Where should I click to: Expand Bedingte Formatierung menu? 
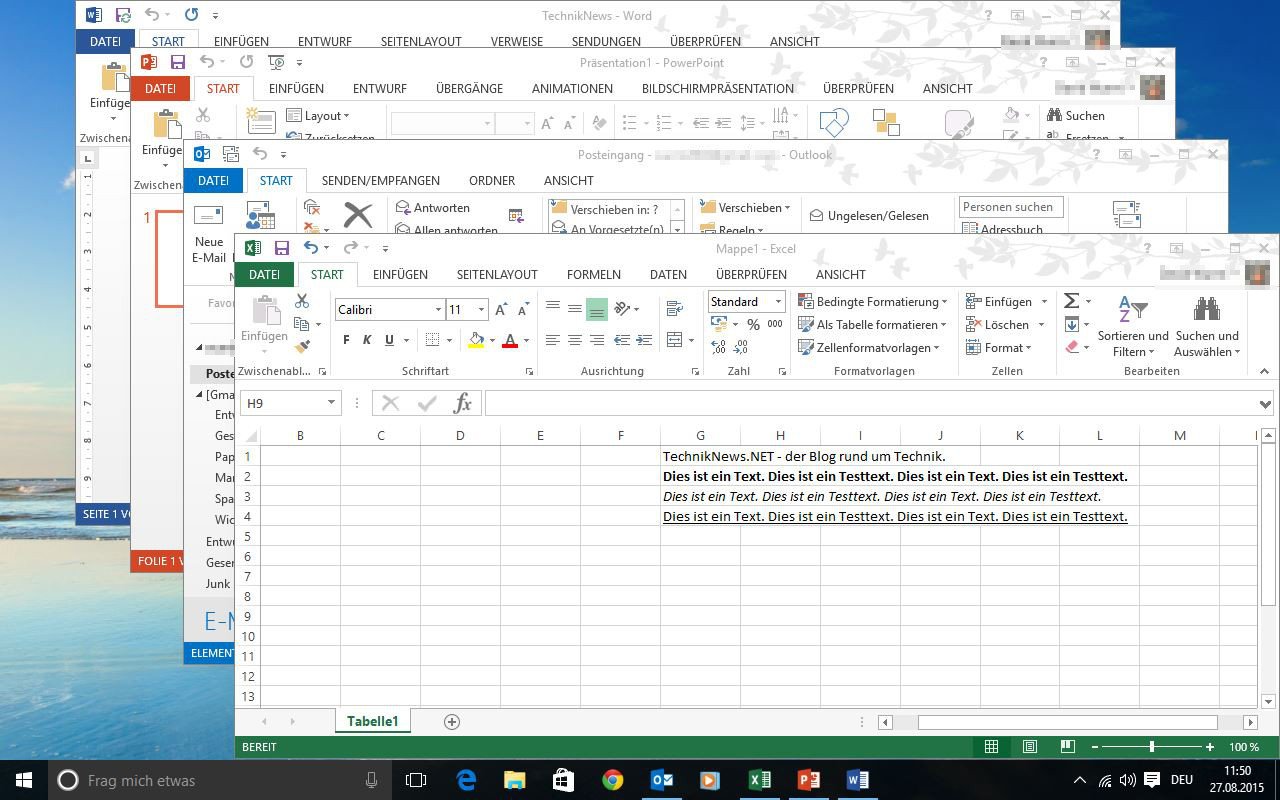(x=872, y=301)
